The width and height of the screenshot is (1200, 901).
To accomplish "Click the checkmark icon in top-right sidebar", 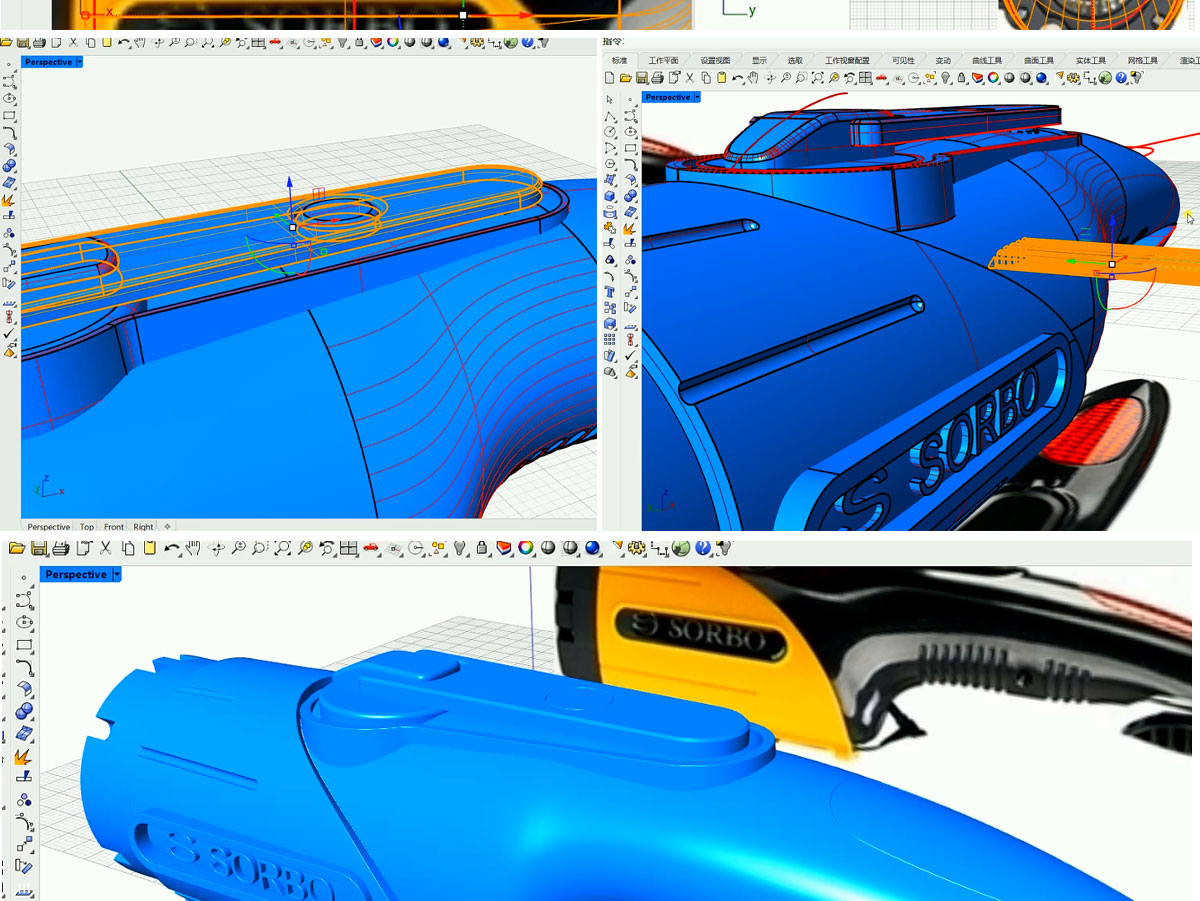I will (631, 355).
